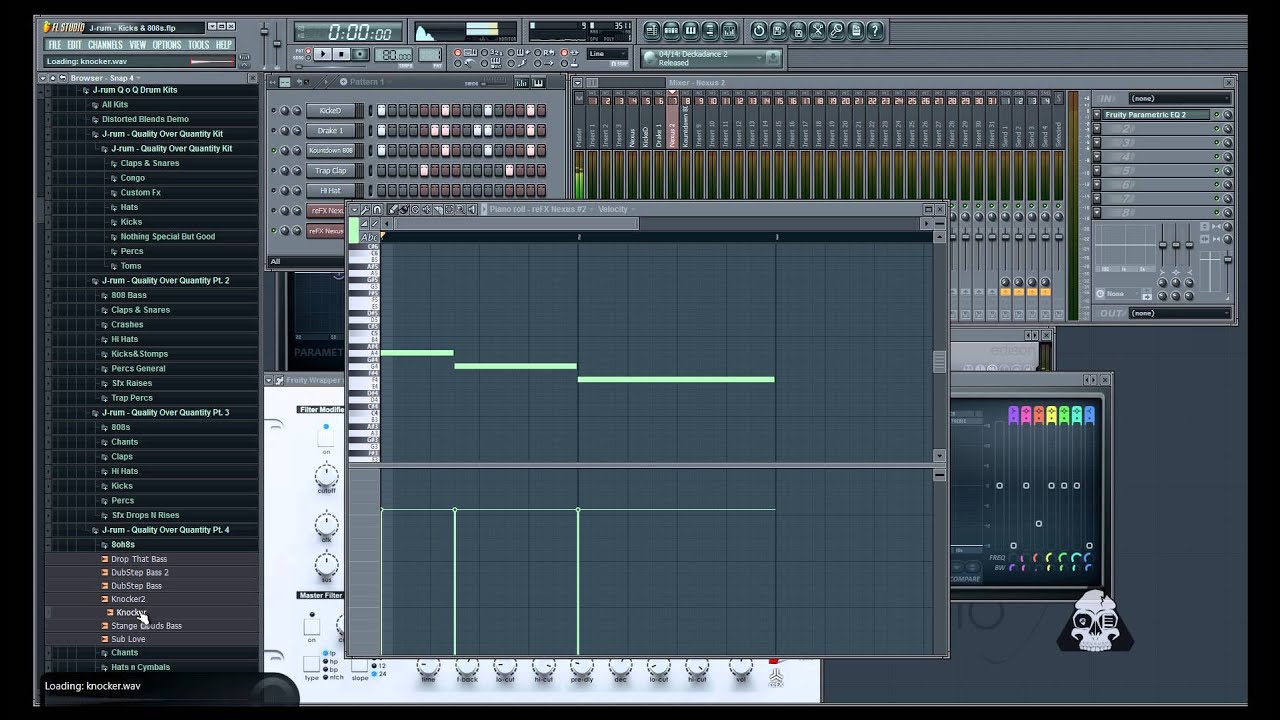The width and height of the screenshot is (1280, 720).
Task: Open the OPTIONS menu
Action: tap(166, 45)
